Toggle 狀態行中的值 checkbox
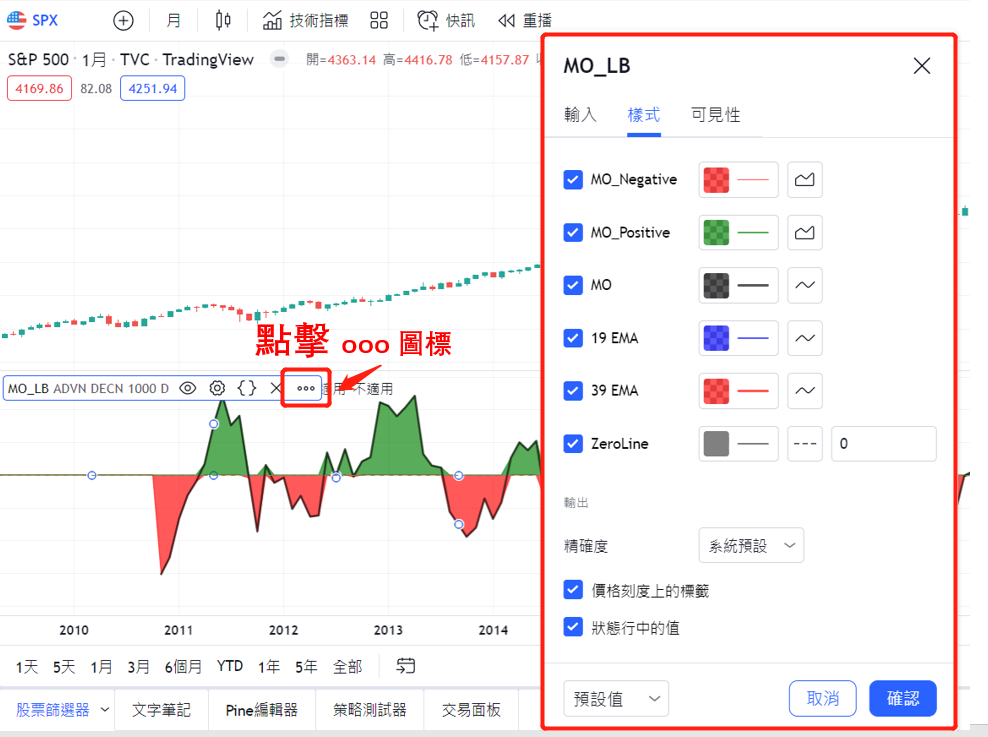 coord(573,627)
